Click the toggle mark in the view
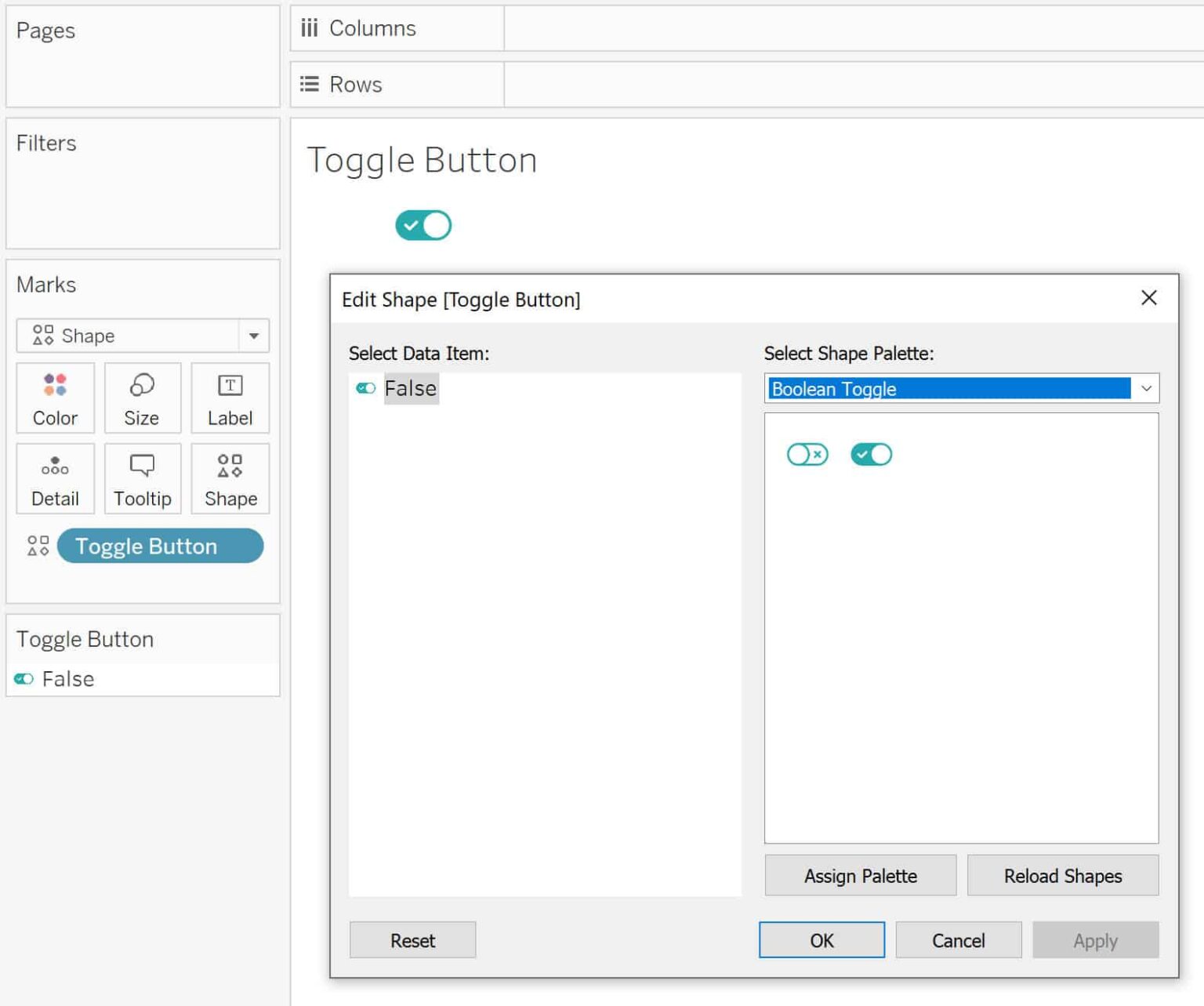Viewport: 1204px width, 1006px height. pyautogui.click(x=423, y=226)
